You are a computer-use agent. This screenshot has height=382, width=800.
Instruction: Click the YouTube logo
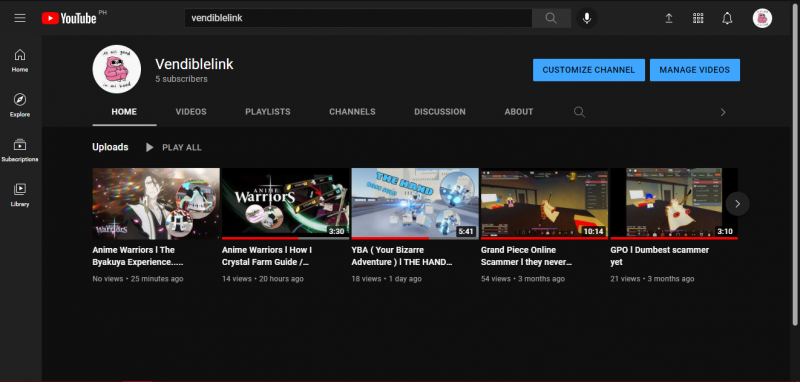point(69,18)
